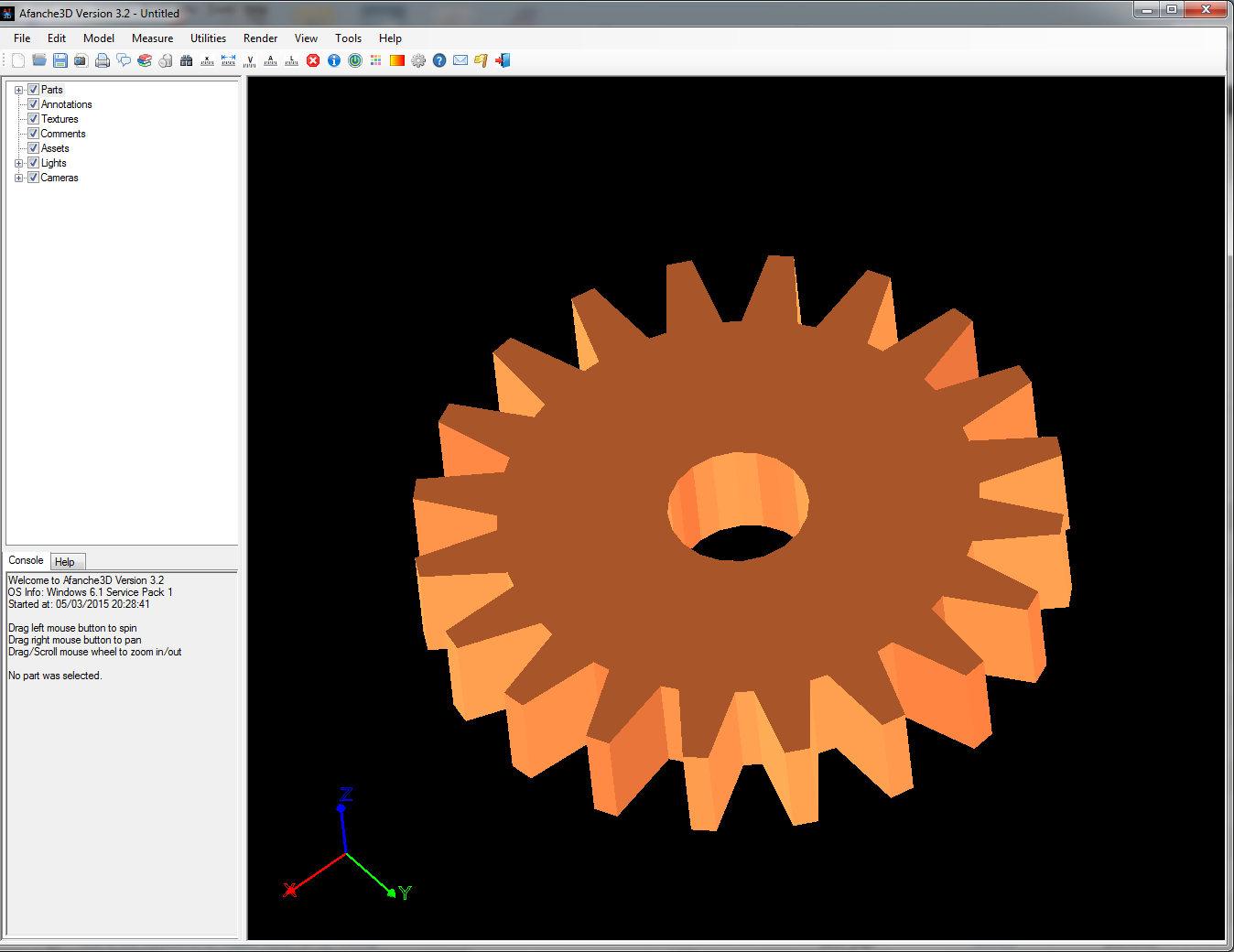The width and height of the screenshot is (1234, 952).
Task: Uncheck the Annotations checkbox
Action: click(x=33, y=104)
